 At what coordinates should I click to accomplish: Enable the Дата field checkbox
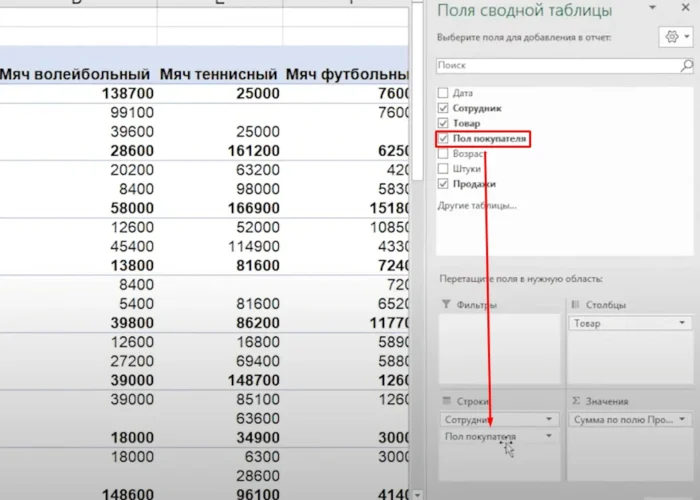(x=443, y=93)
